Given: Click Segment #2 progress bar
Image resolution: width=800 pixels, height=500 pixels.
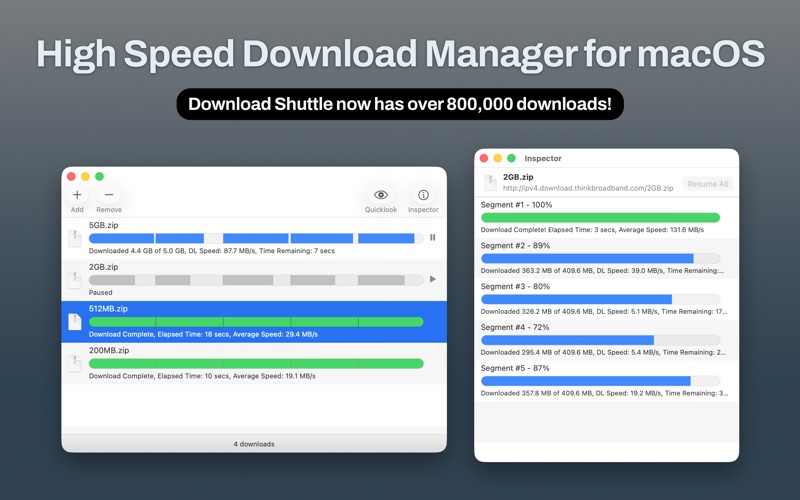Looking at the screenshot, I should 601,259.
